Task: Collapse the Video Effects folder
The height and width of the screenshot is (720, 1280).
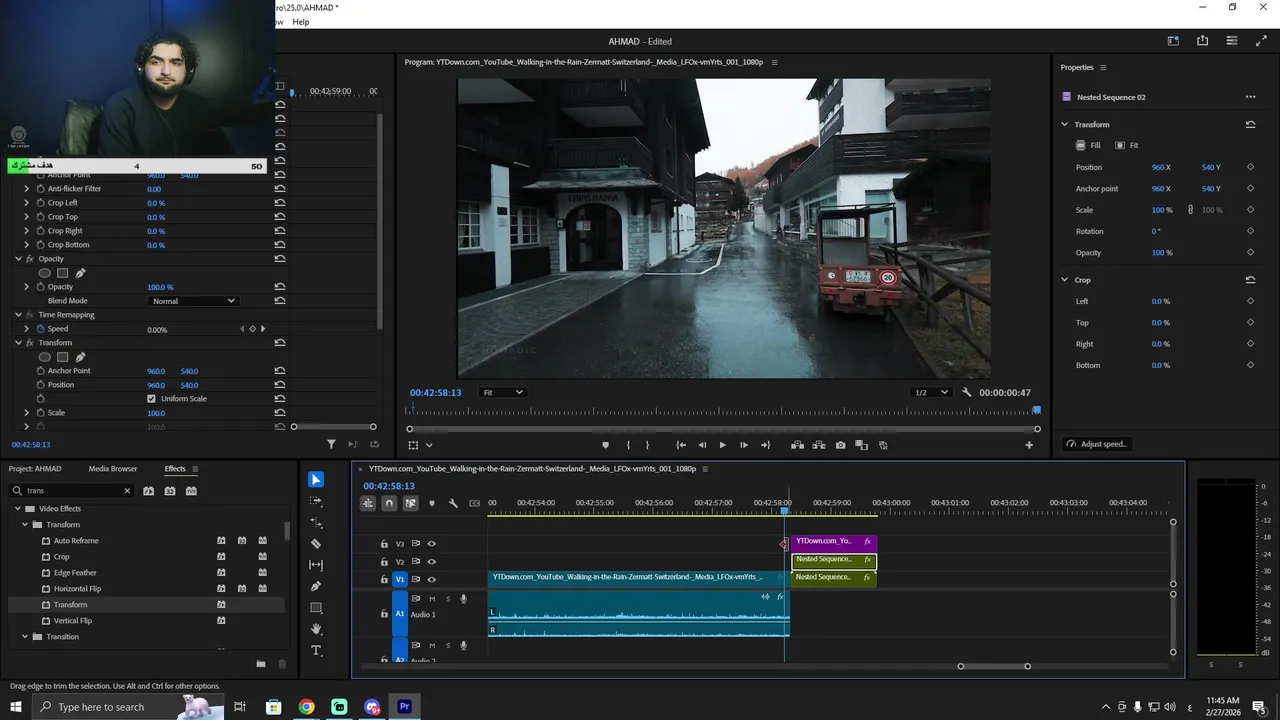Action: [x=18, y=509]
